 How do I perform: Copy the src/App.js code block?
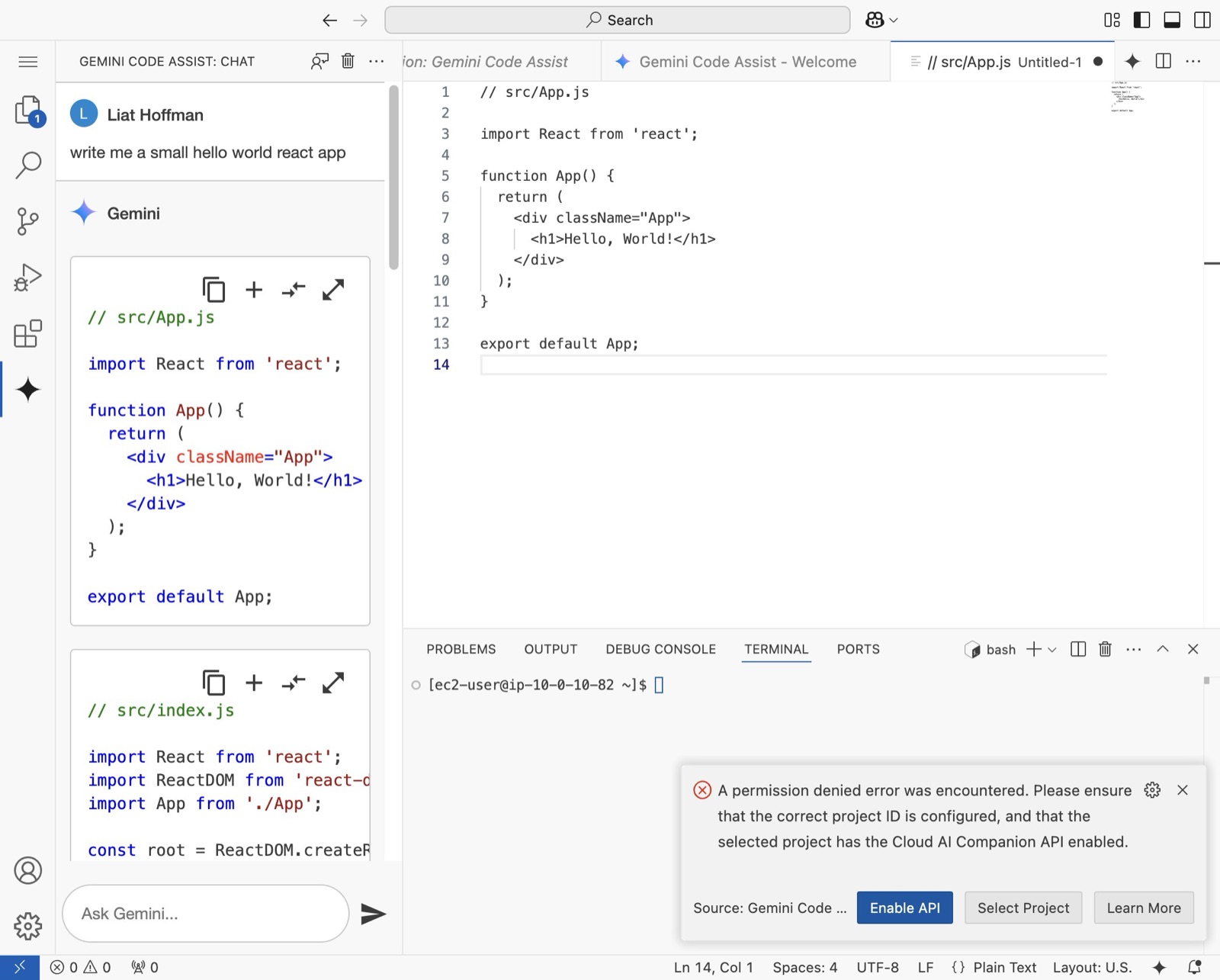pos(213,290)
